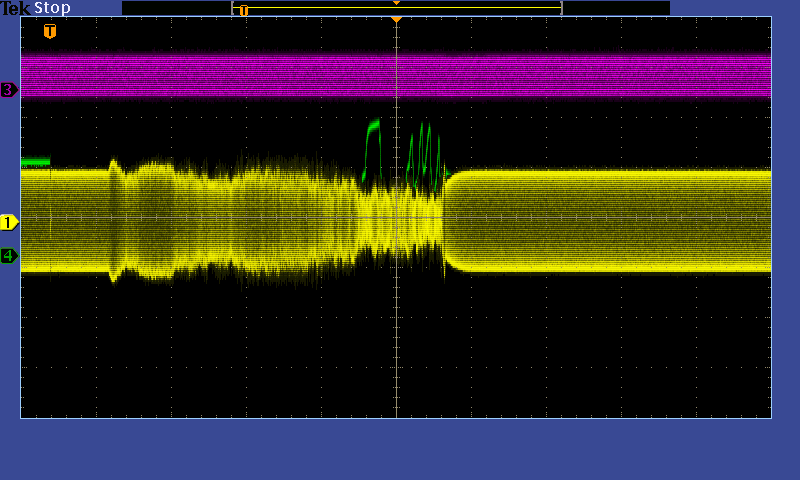Click the middle of the record overview bar
The height and width of the screenshot is (480, 800).
click(396, 9)
